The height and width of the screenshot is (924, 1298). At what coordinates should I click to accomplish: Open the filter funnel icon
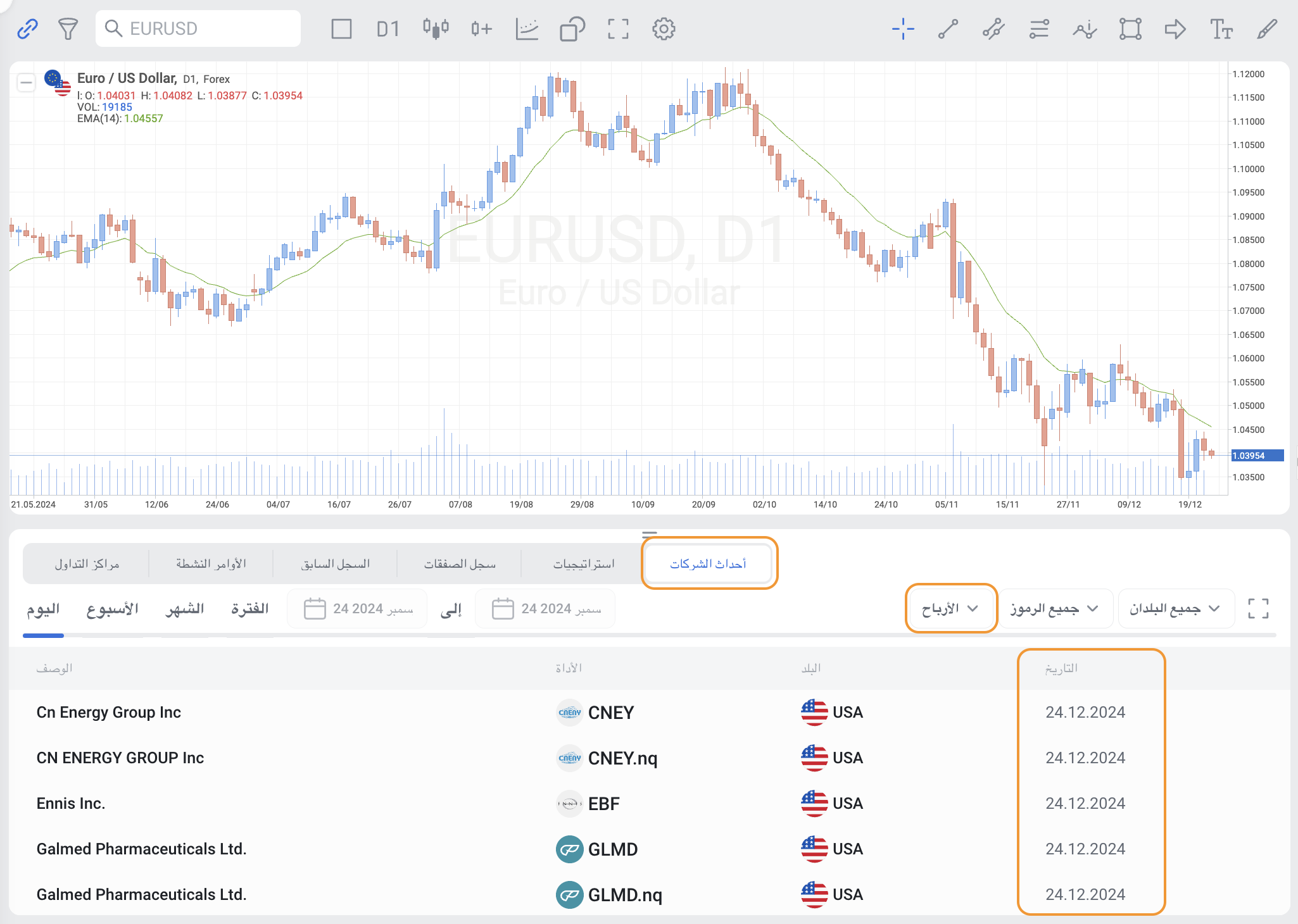[68, 28]
